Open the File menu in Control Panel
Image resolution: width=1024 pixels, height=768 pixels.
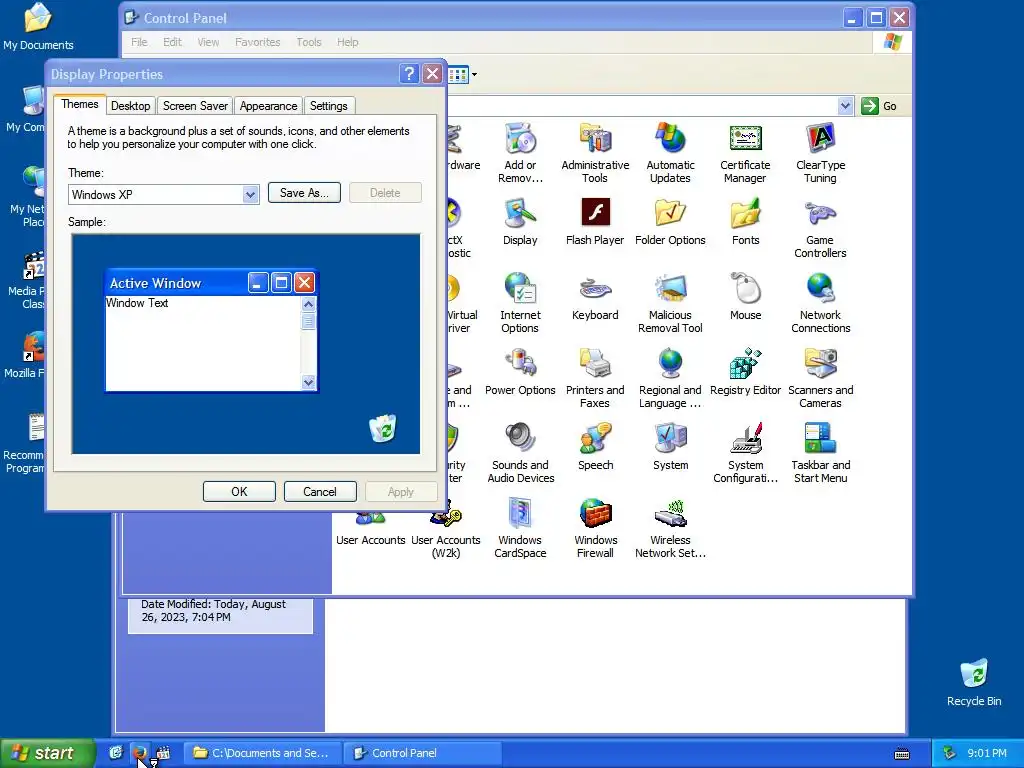pos(139,42)
